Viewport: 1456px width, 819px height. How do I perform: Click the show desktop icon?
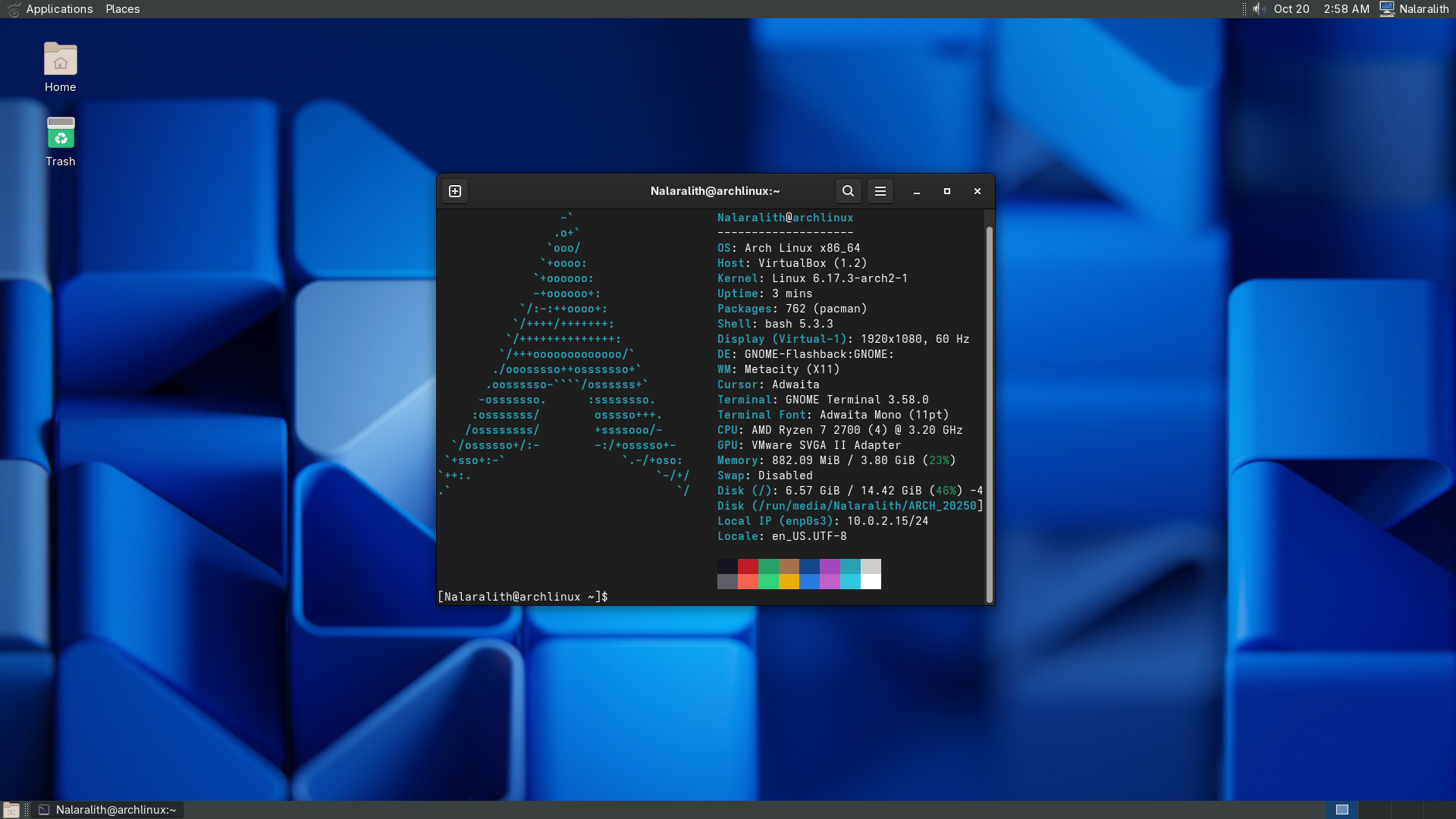pyautogui.click(x=11, y=810)
